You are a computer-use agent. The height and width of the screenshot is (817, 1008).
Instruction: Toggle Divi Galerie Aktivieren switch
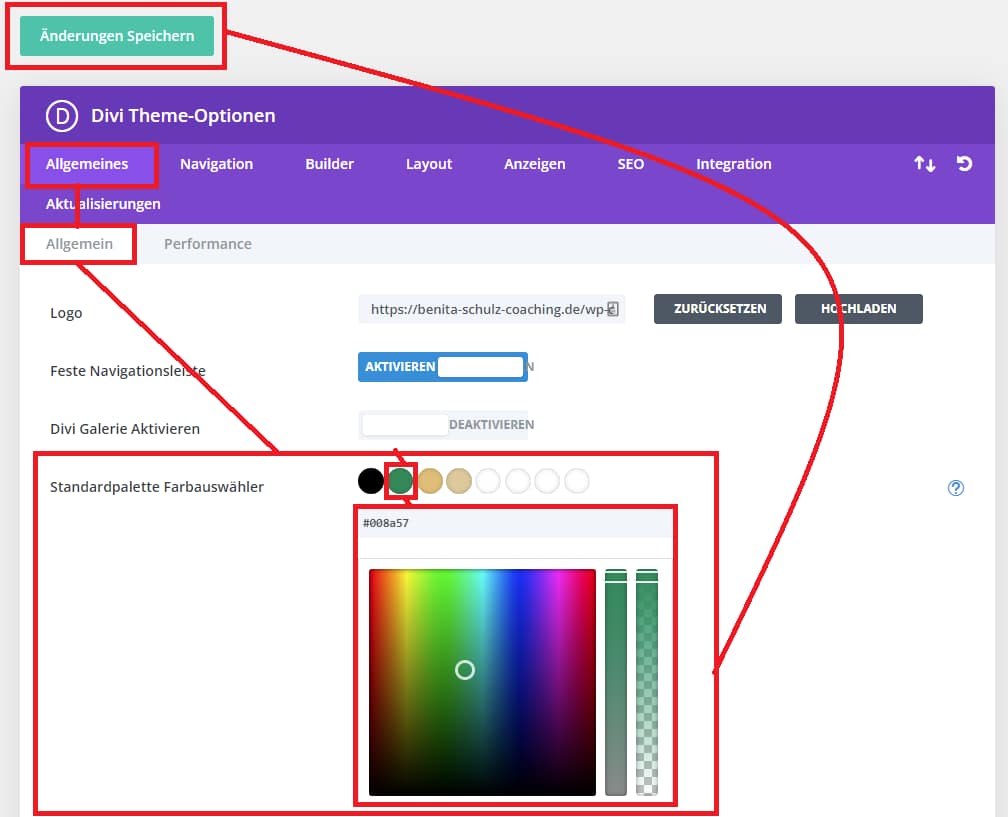pyautogui.click(x=443, y=425)
